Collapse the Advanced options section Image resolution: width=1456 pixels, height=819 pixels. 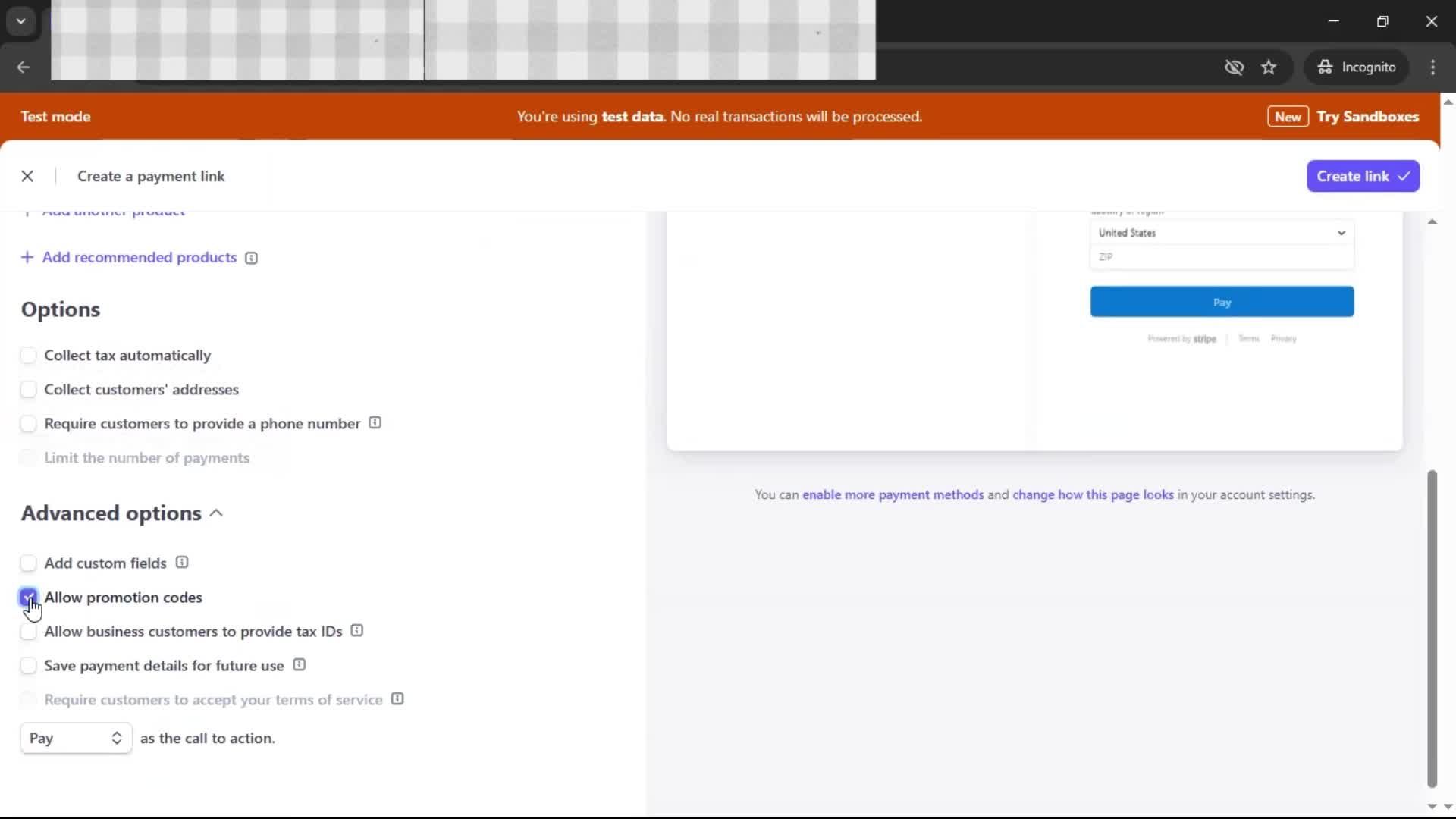point(216,513)
